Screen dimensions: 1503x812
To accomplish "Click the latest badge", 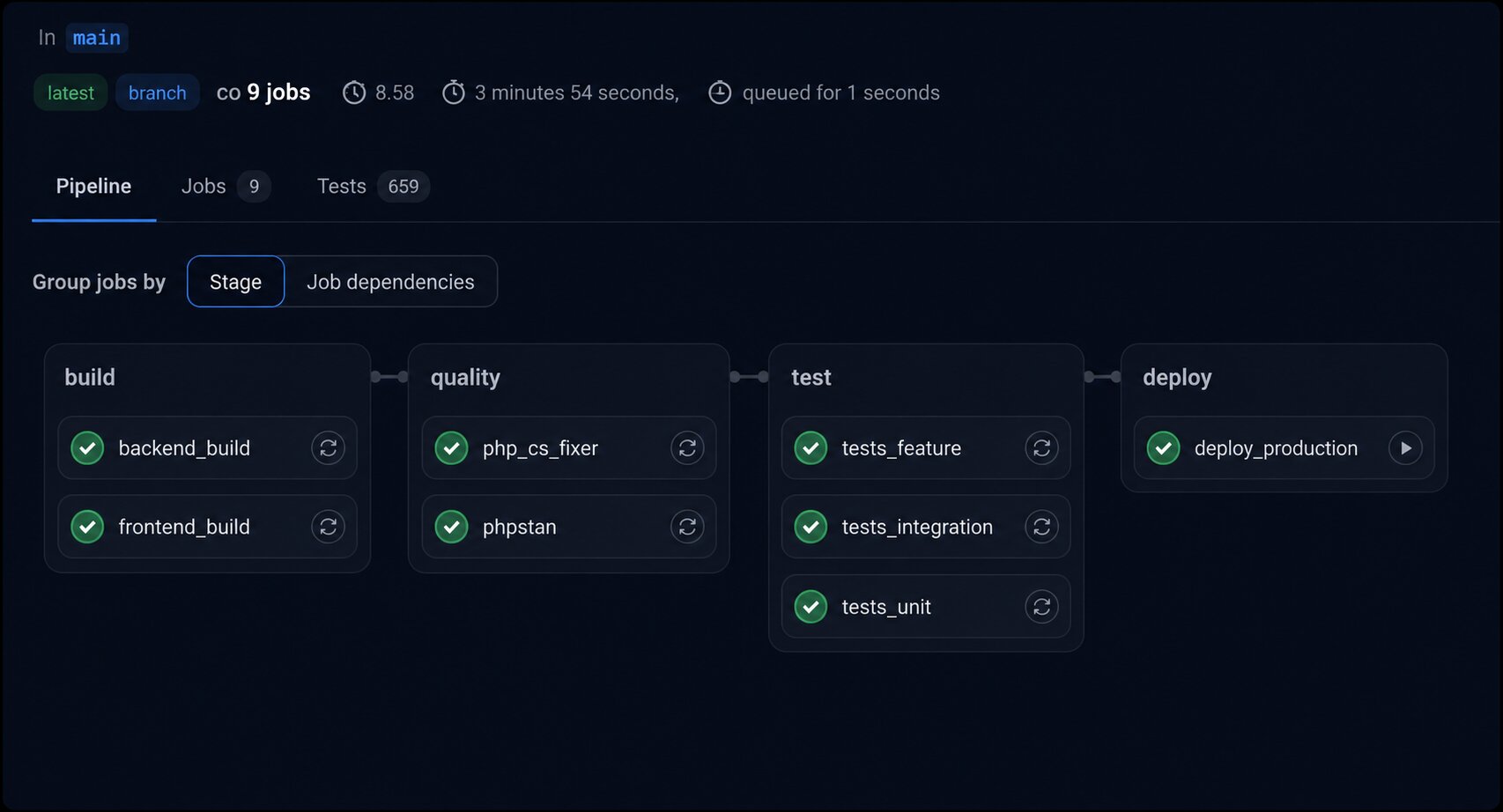I will click(x=70, y=92).
